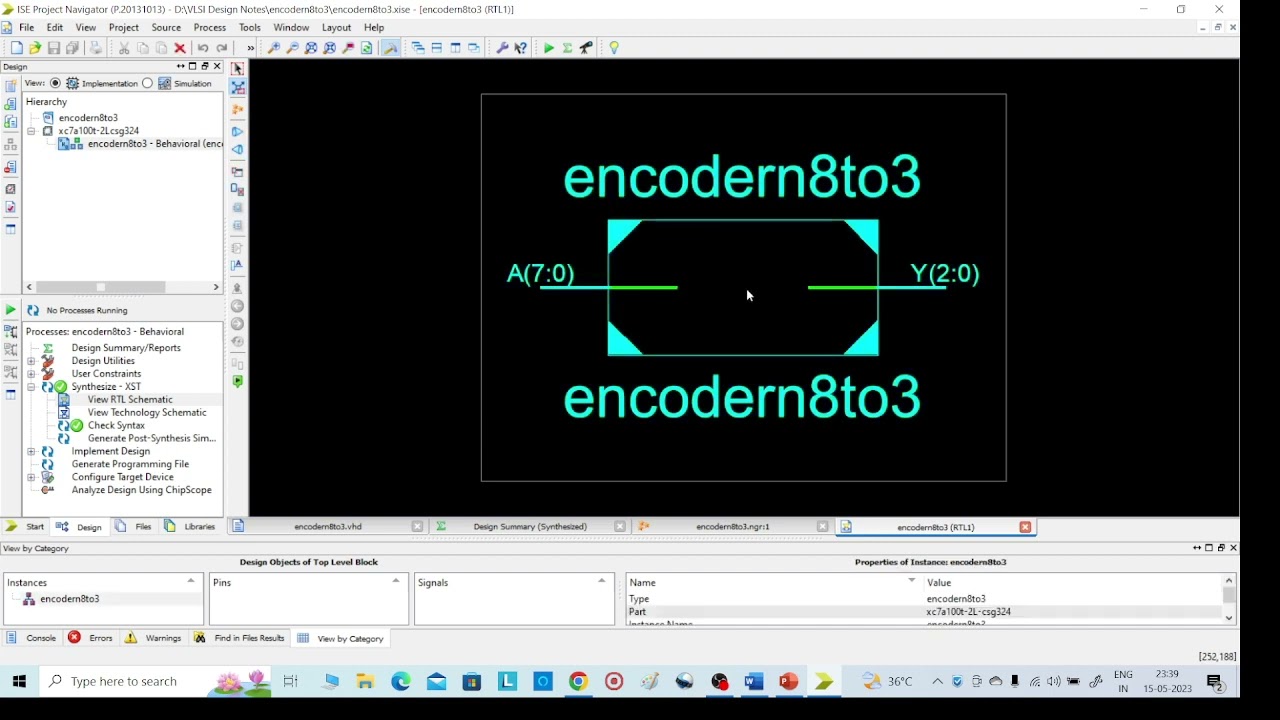Open the File menu
Viewport: 1280px width, 720px height.
tap(27, 27)
